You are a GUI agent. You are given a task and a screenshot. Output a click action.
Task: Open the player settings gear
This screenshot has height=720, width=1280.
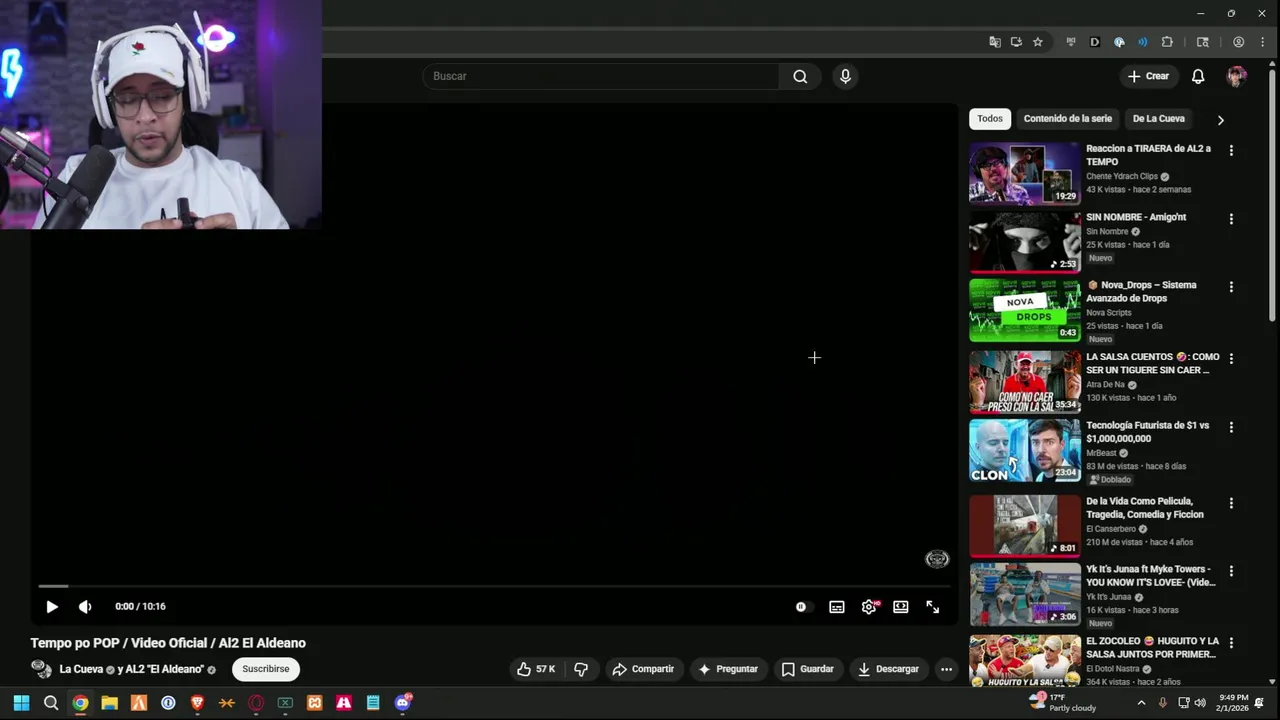869,607
